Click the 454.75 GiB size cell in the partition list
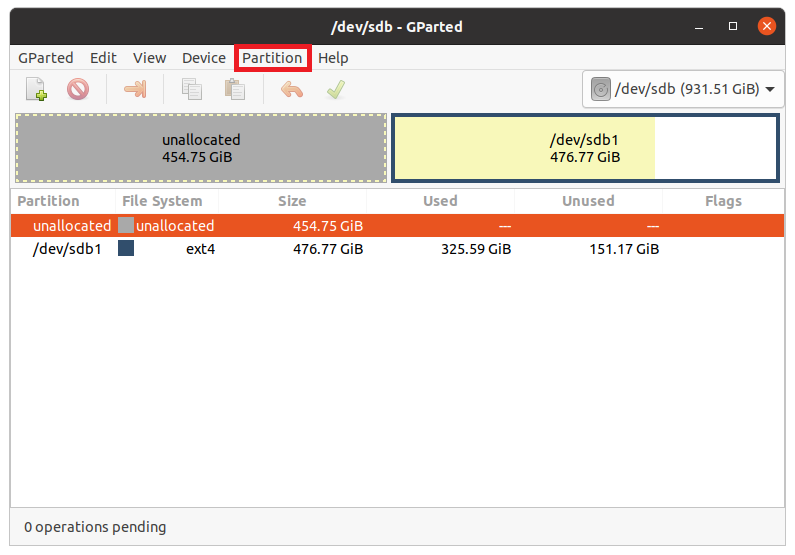Screen dimensions: 795x555 328,226
